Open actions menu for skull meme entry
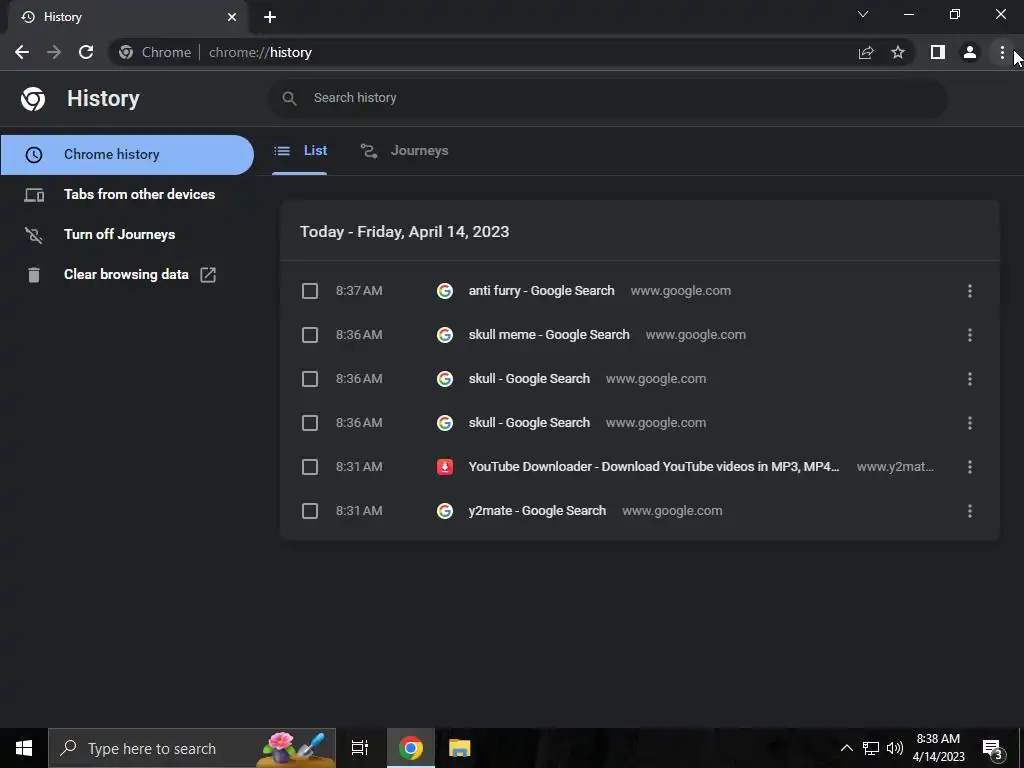This screenshot has width=1024, height=768. pos(970,335)
